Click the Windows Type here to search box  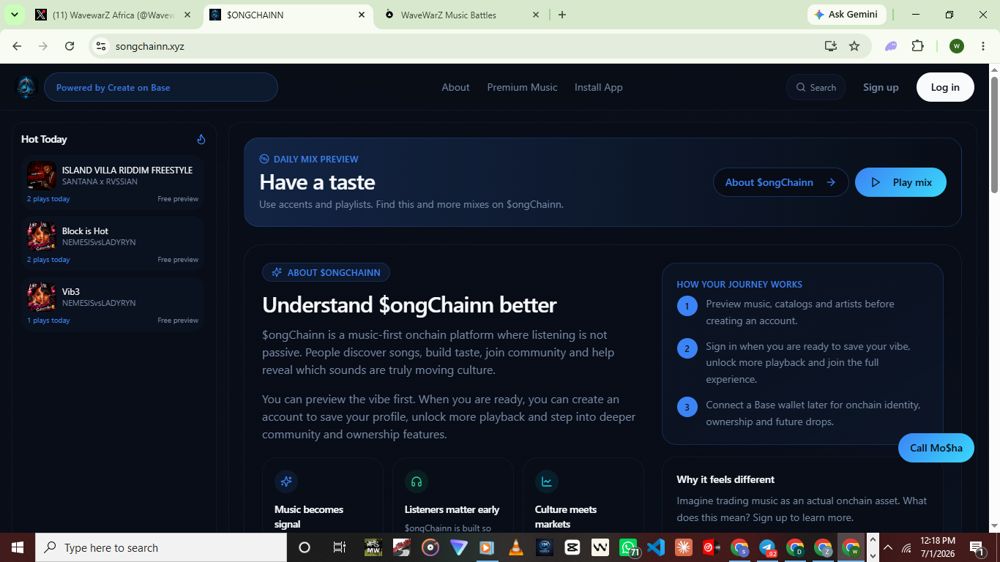[161, 547]
